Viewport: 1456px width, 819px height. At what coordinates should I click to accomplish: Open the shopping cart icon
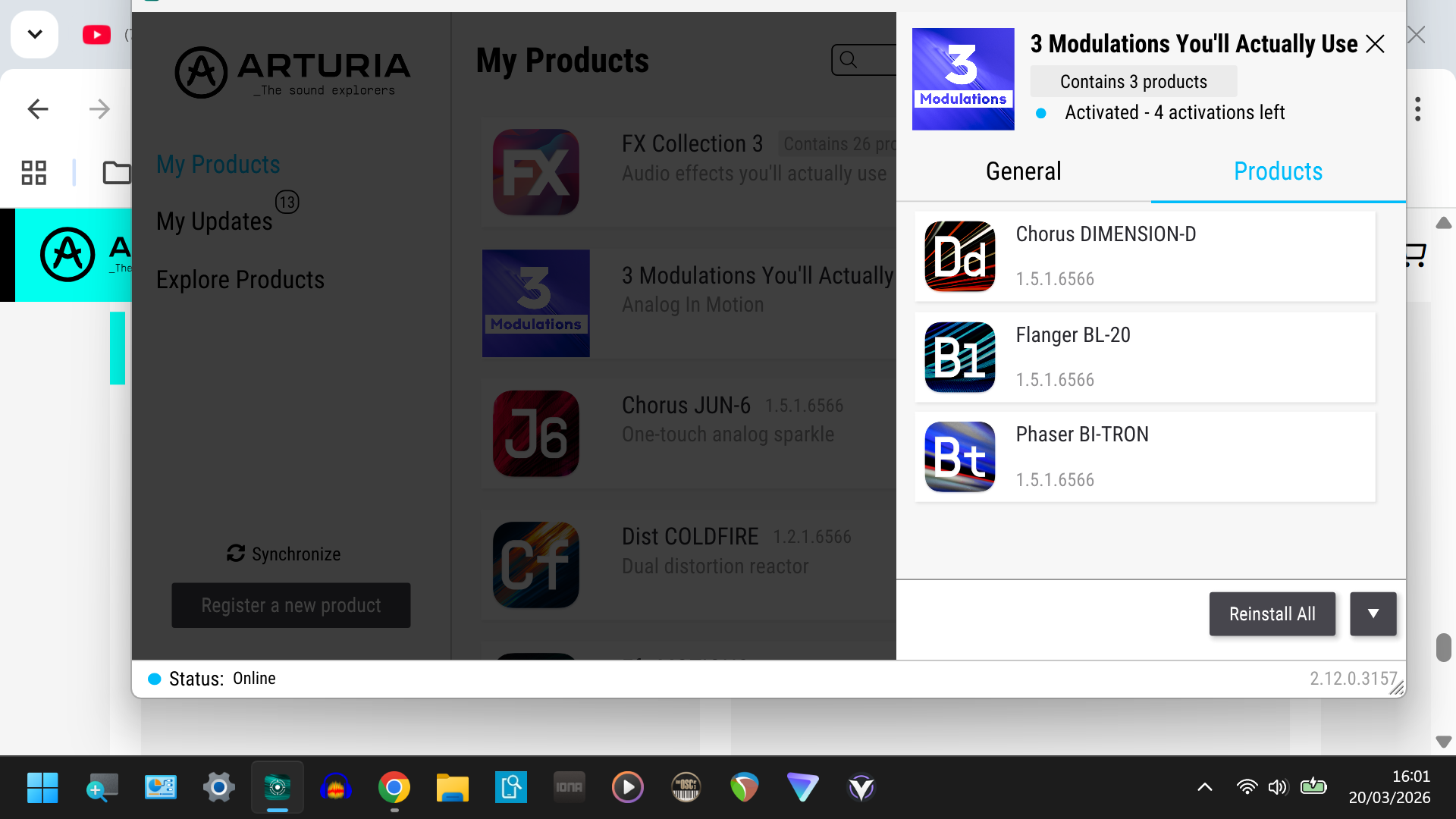tap(1412, 255)
